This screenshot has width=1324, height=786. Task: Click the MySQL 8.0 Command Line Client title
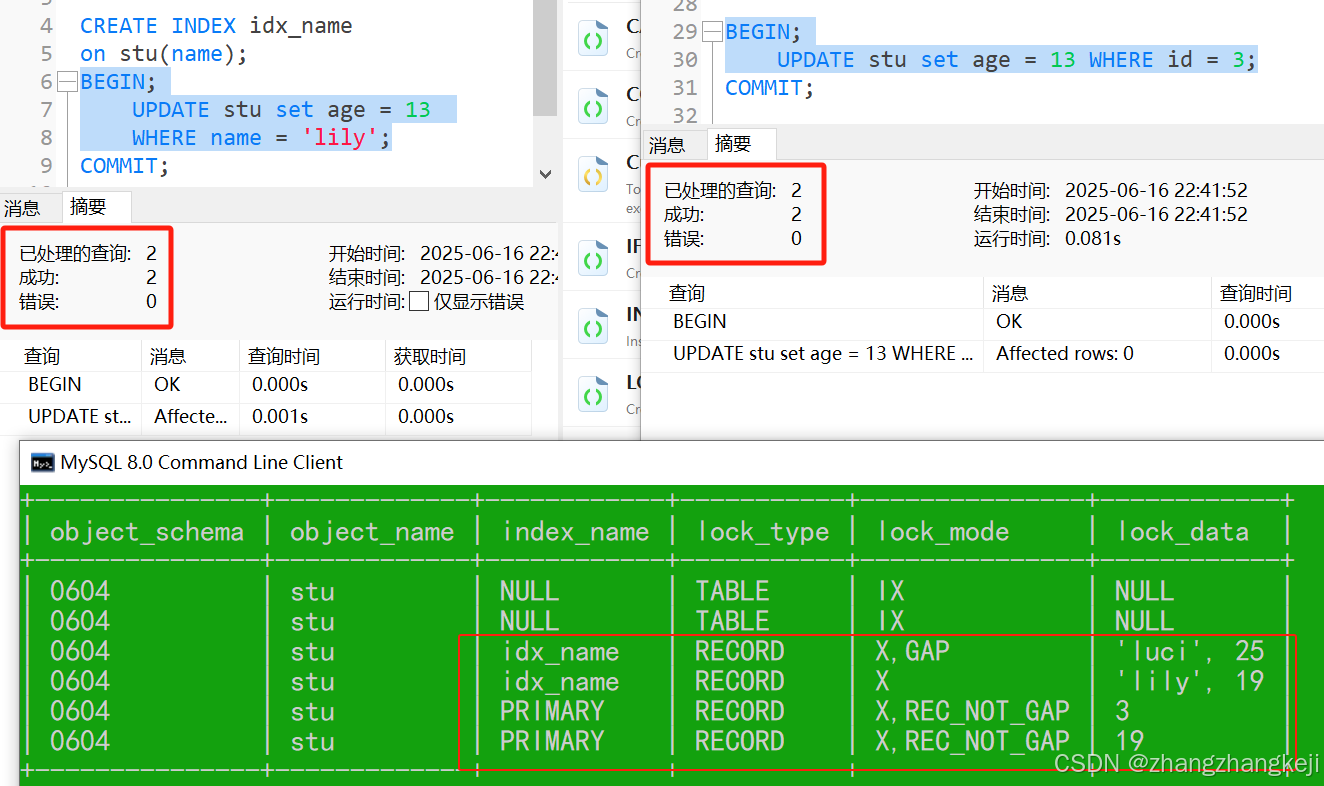click(202, 462)
